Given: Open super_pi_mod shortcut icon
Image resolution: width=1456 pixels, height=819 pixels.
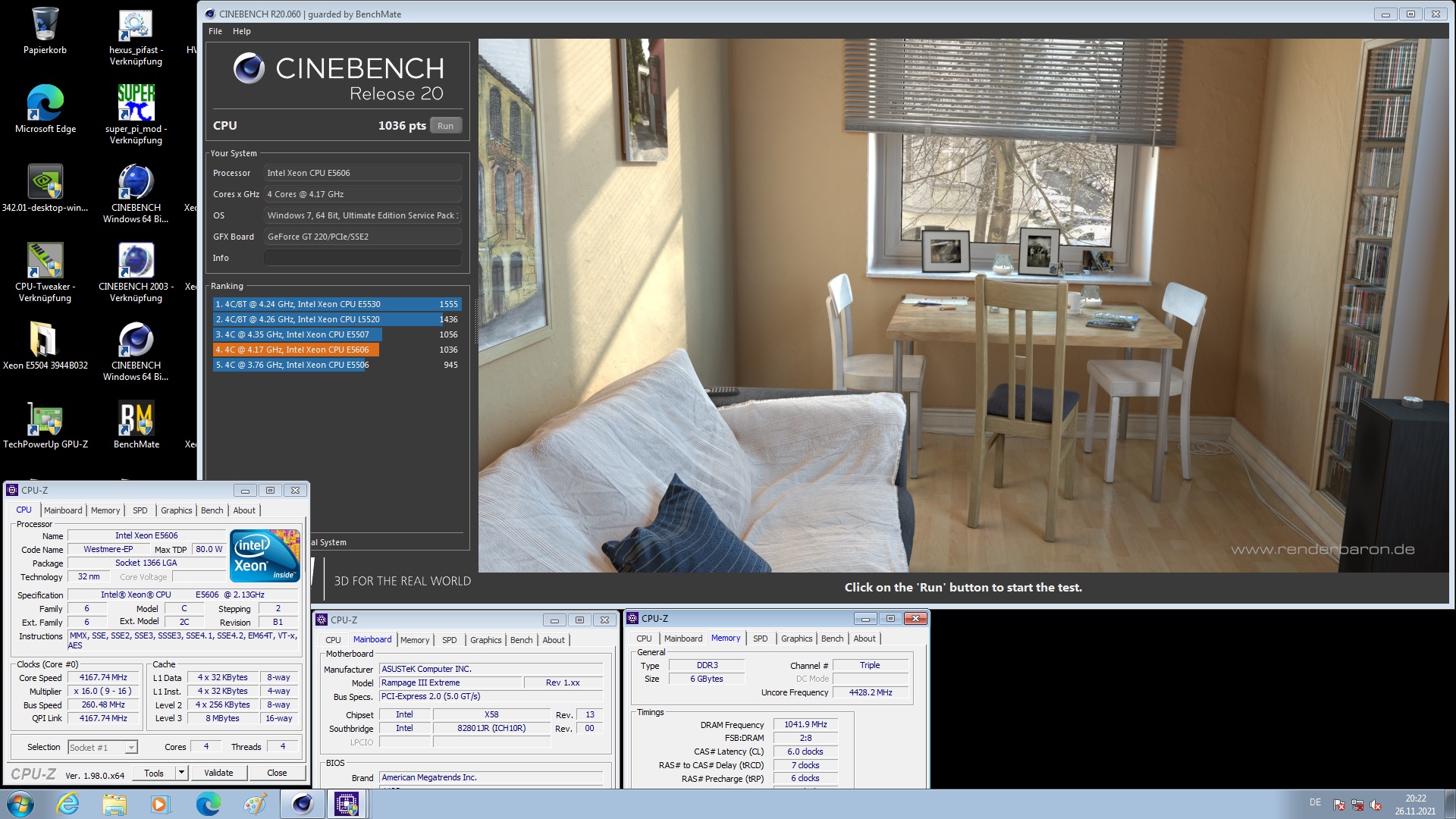Looking at the screenshot, I should point(136,114).
